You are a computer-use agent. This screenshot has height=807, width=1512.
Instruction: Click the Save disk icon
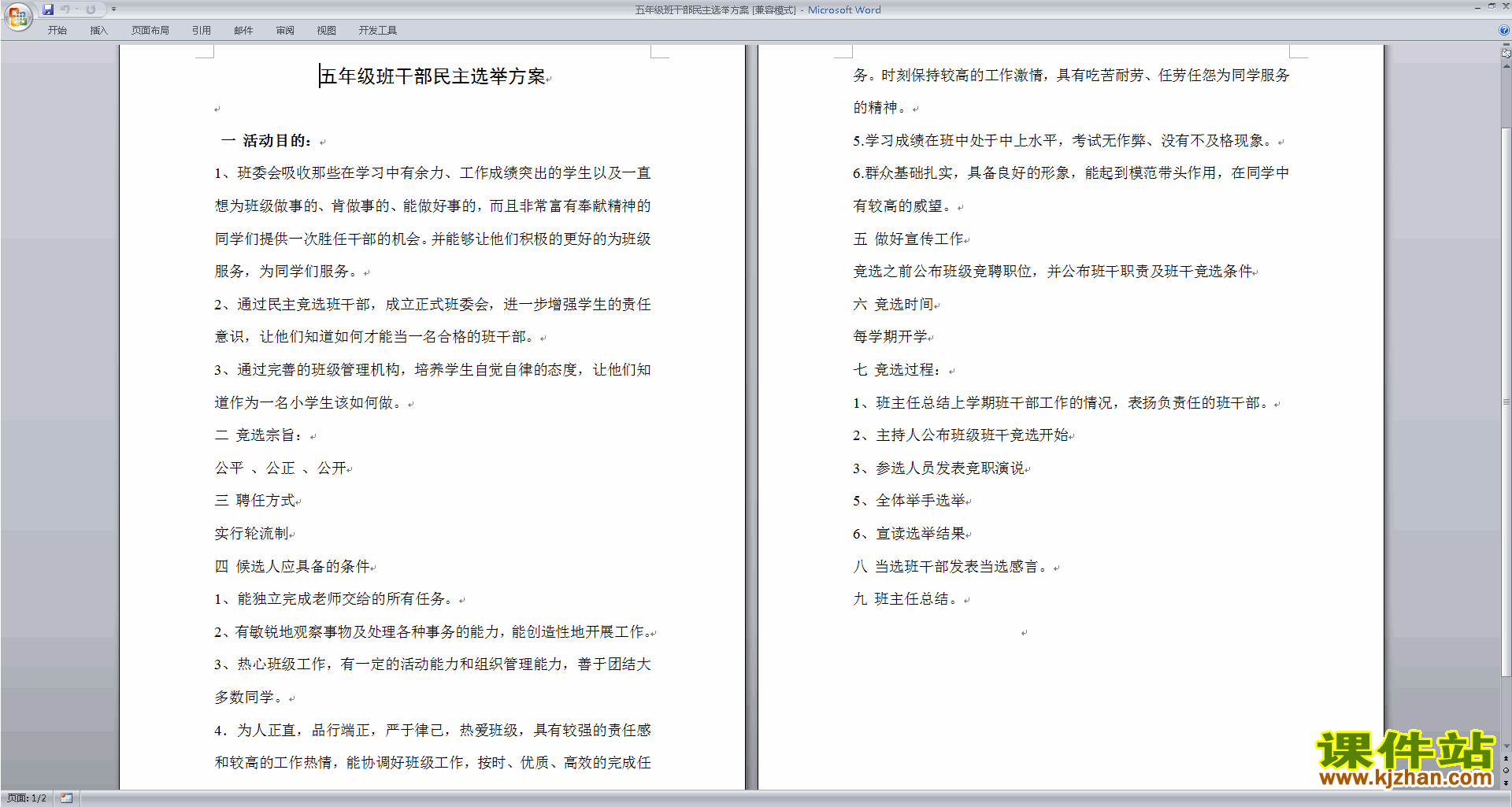coord(48,9)
